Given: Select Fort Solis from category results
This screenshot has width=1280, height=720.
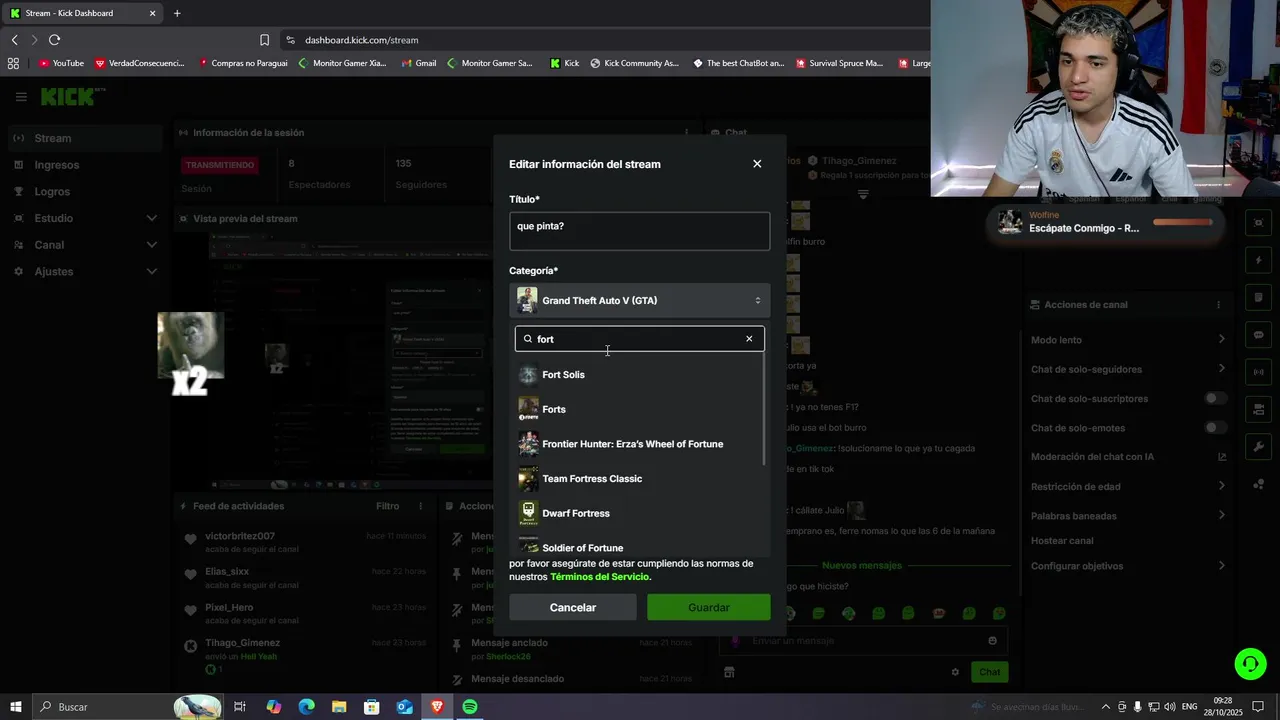Looking at the screenshot, I should click(x=639, y=375).
